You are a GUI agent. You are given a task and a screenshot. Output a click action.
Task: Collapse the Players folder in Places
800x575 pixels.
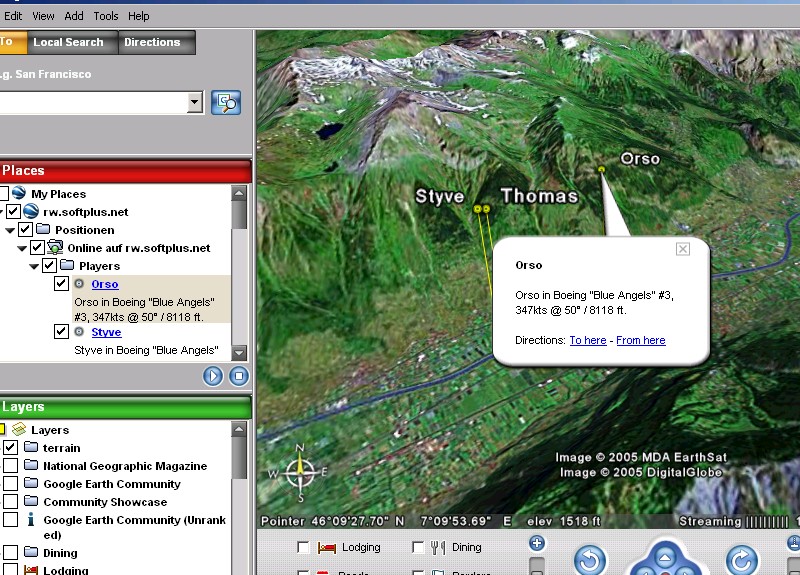click(34, 266)
